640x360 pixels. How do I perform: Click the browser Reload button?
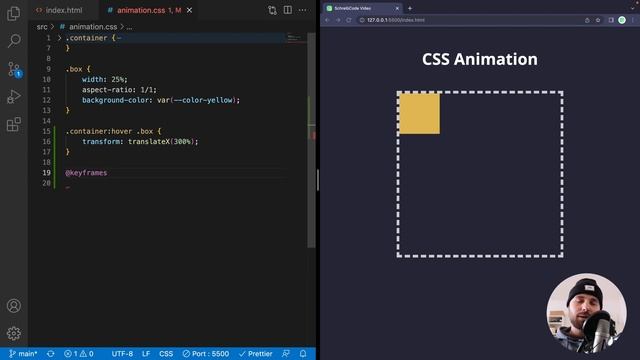[349, 20]
